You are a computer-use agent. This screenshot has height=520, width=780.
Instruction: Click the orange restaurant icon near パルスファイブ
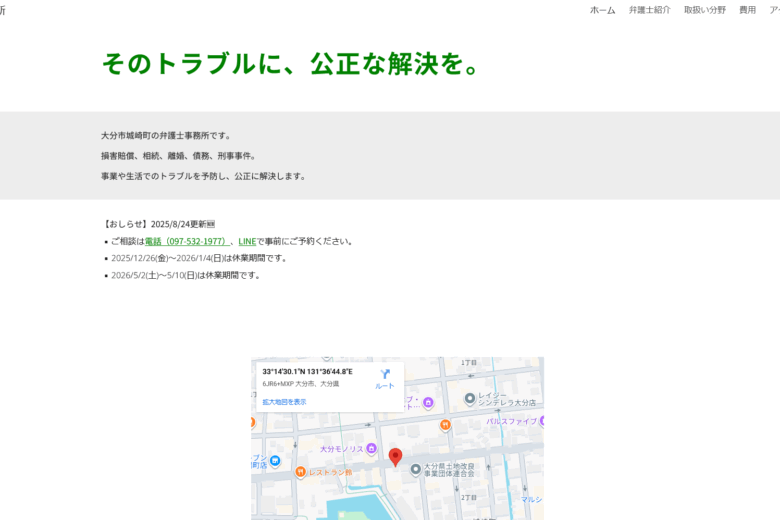click(x=445, y=424)
